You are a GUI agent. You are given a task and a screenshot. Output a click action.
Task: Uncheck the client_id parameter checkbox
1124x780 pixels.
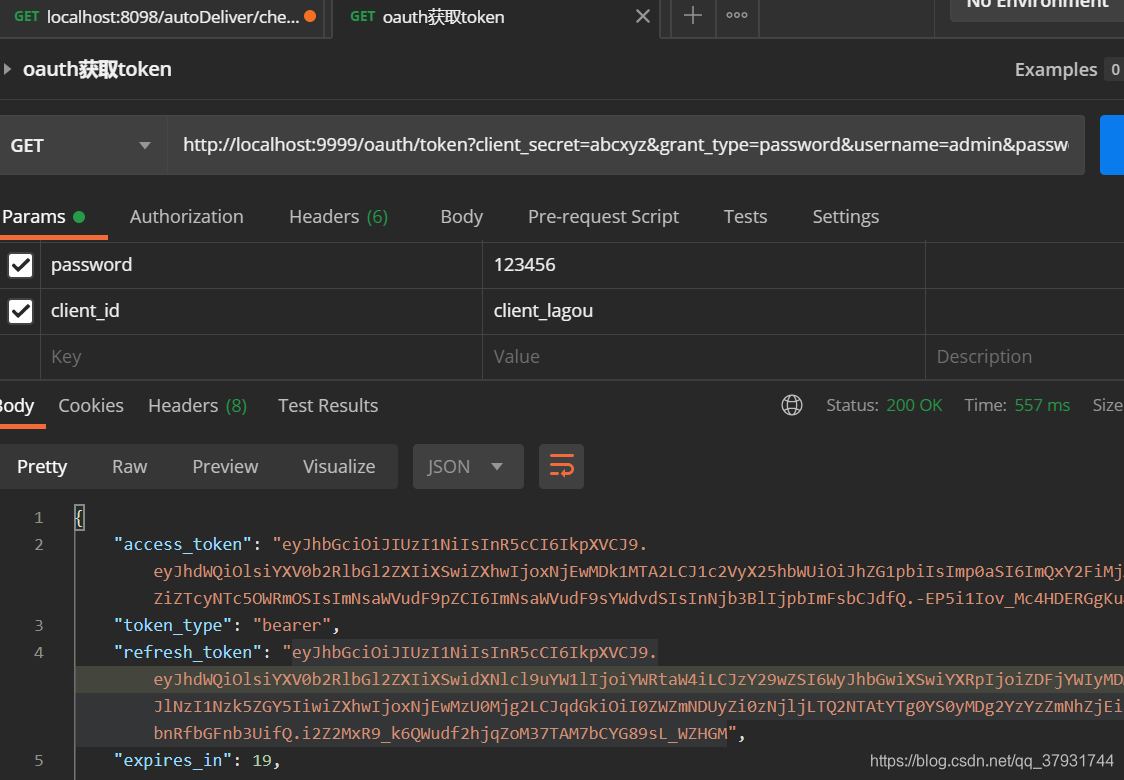click(x=21, y=311)
